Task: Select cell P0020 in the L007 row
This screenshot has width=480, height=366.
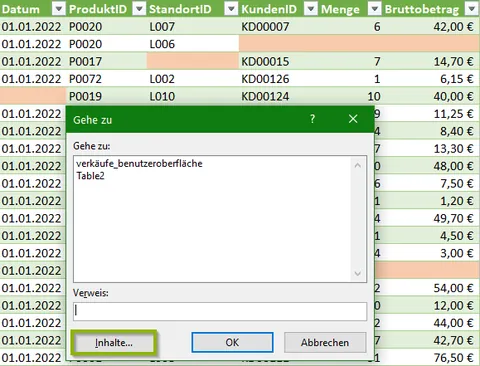Action: pyautogui.click(x=107, y=27)
